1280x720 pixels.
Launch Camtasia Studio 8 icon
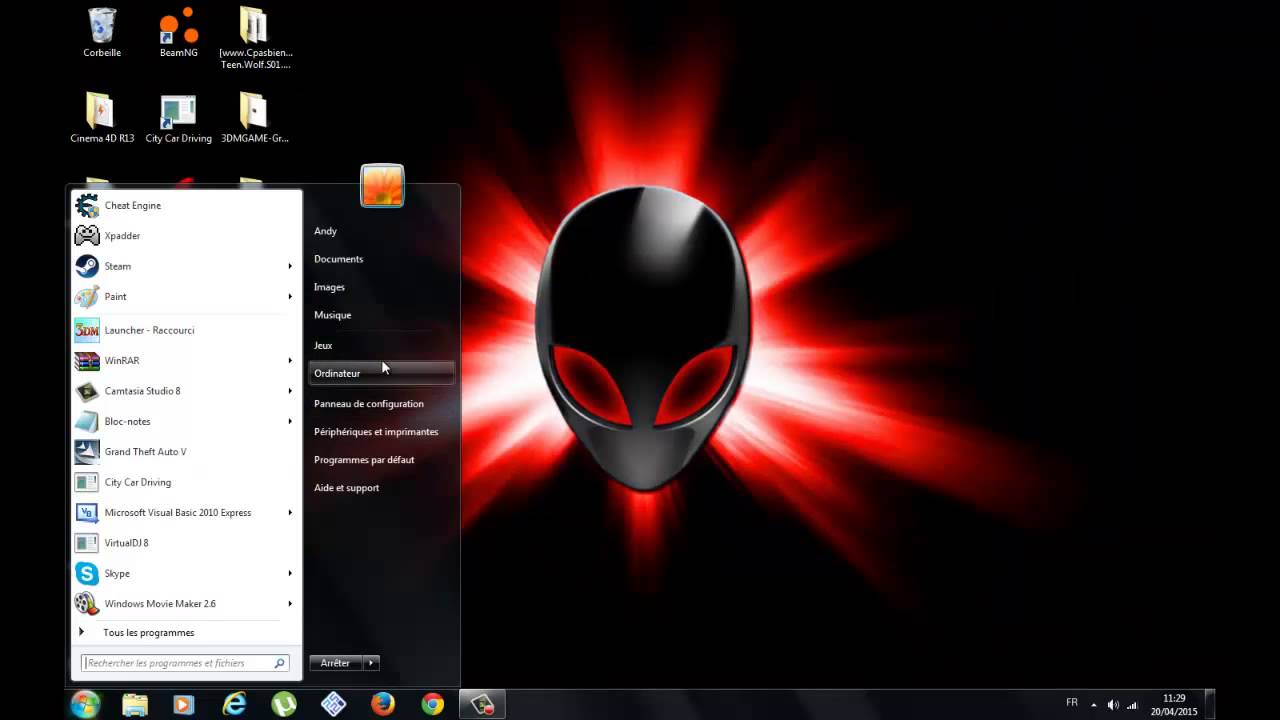click(x=87, y=391)
